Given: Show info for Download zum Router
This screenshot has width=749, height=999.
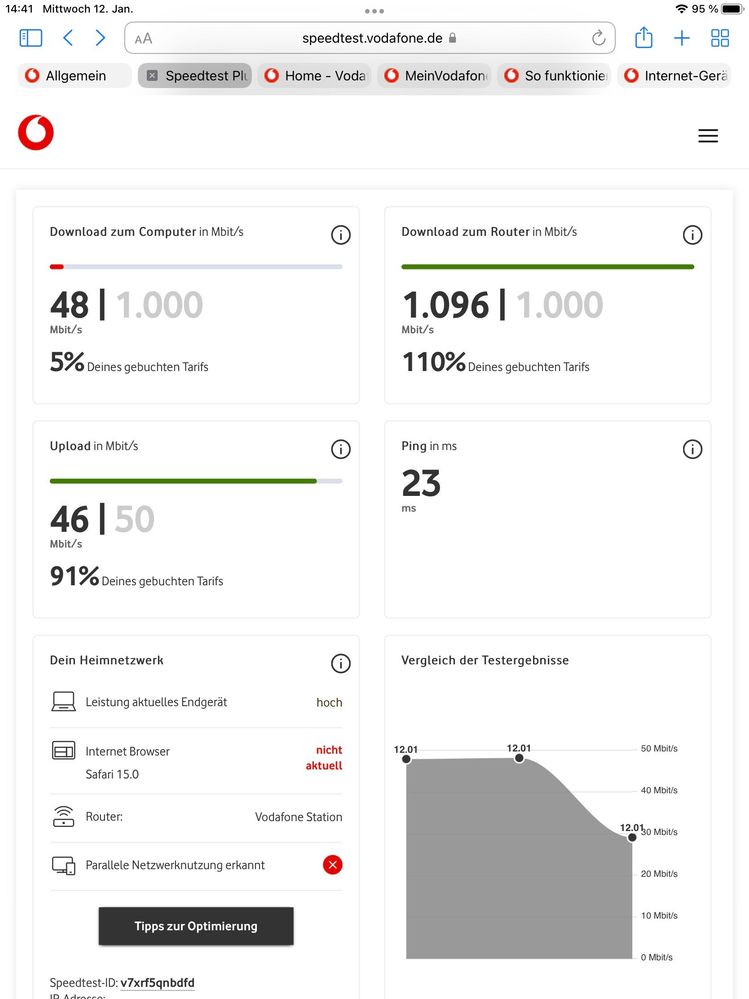Looking at the screenshot, I should [x=692, y=235].
